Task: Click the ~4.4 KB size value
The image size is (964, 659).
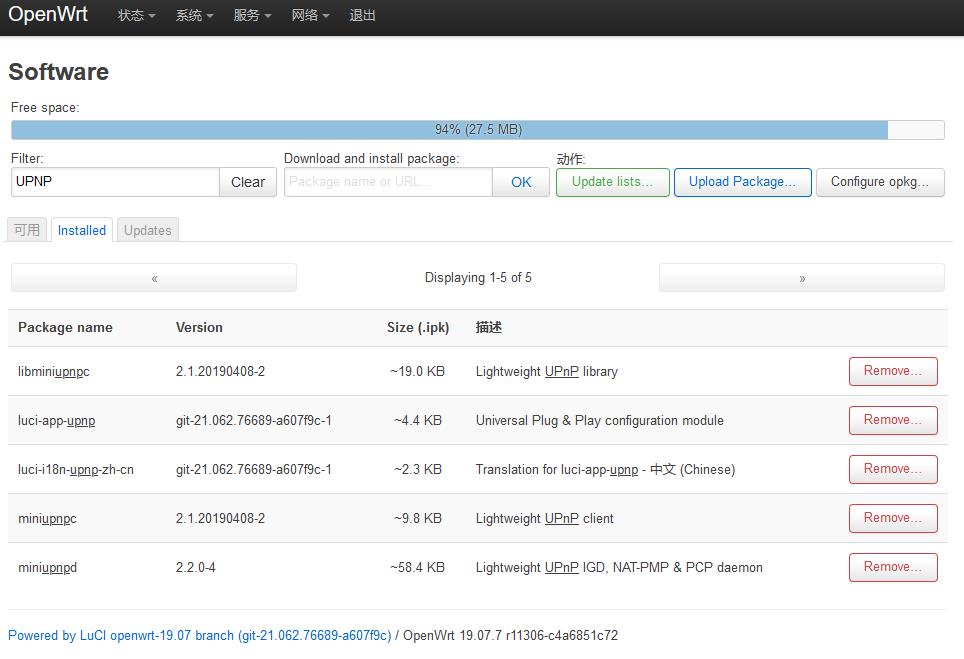Action: coord(417,420)
